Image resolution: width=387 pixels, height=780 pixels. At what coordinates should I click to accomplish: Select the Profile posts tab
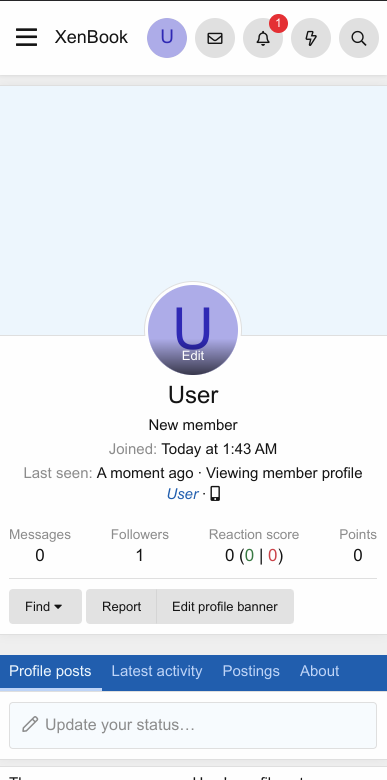[x=50, y=671]
